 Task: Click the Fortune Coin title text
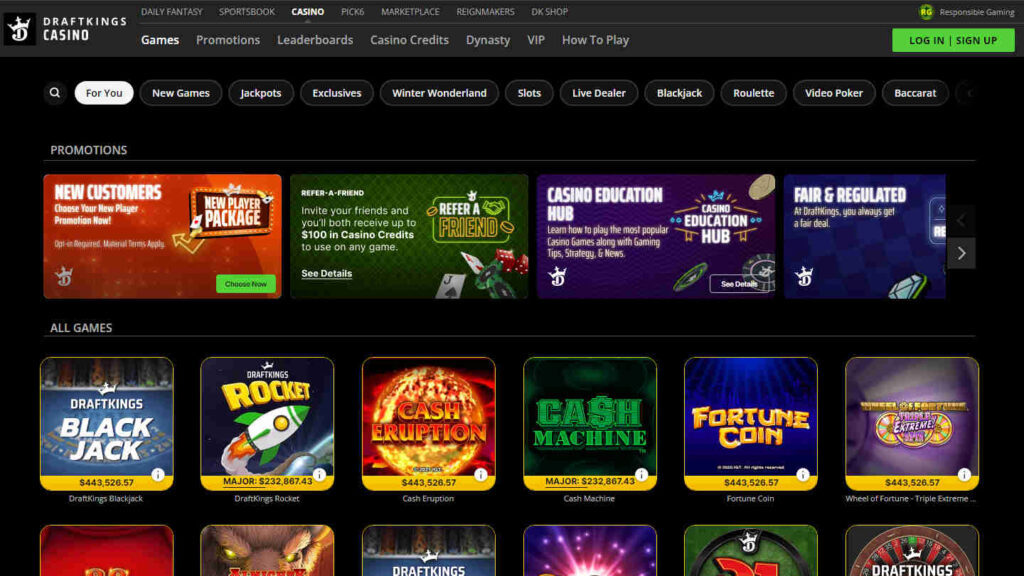coord(750,498)
